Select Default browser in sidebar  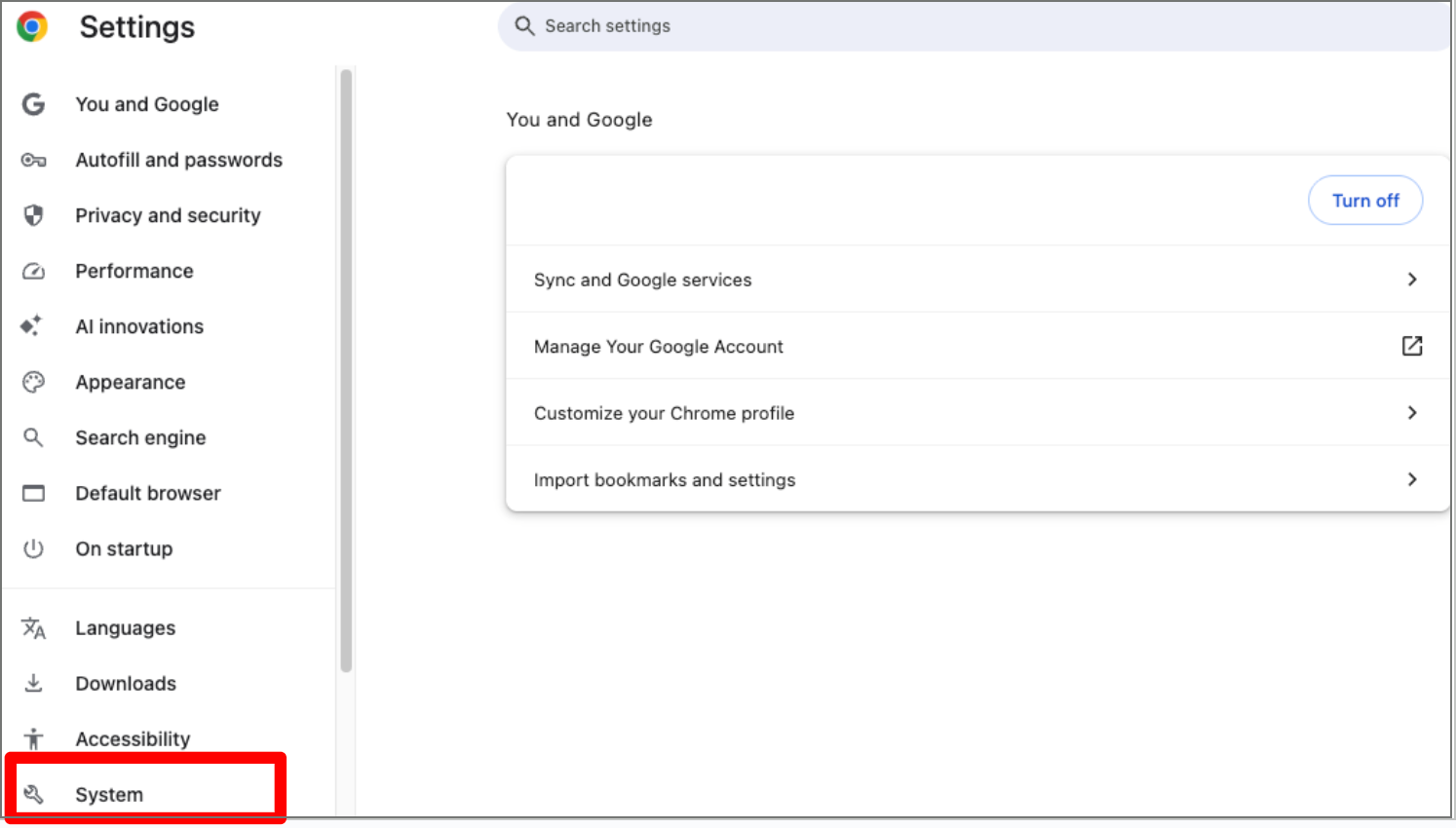point(148,493)
